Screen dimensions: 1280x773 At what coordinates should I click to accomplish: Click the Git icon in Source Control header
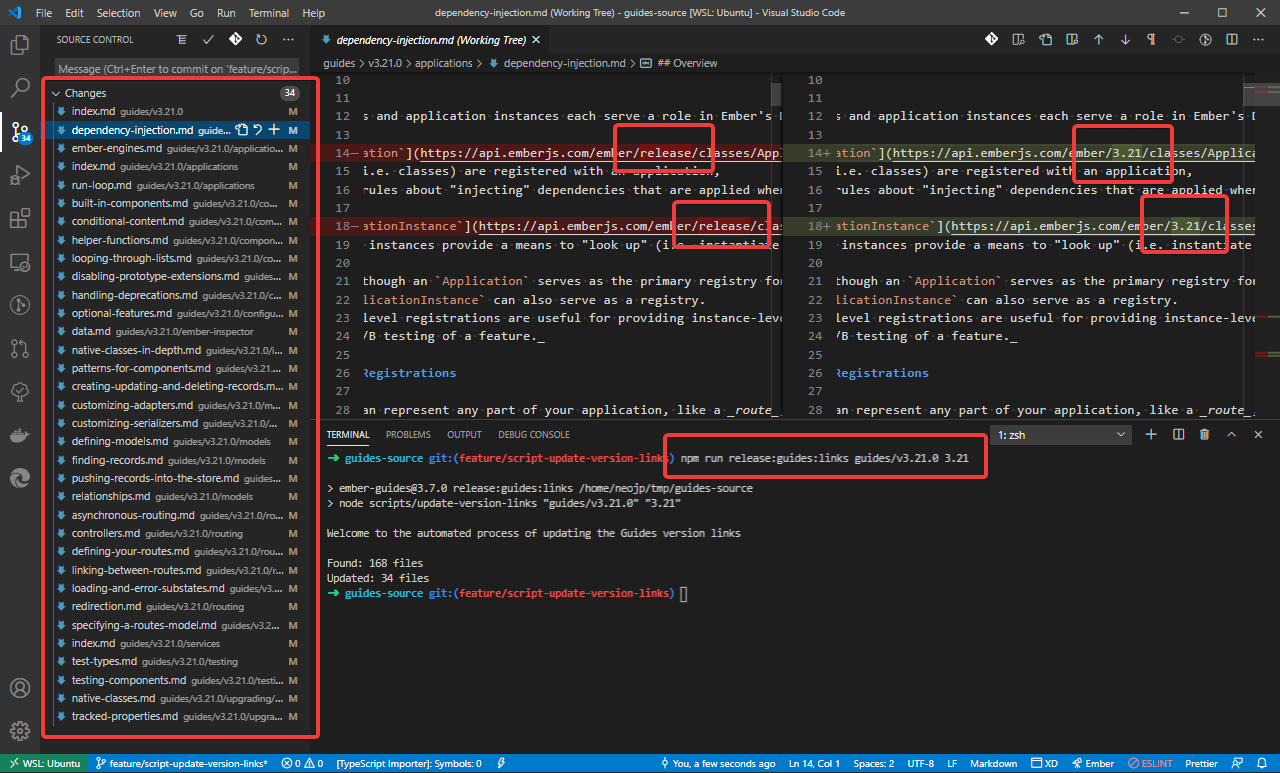click(235, 40)
